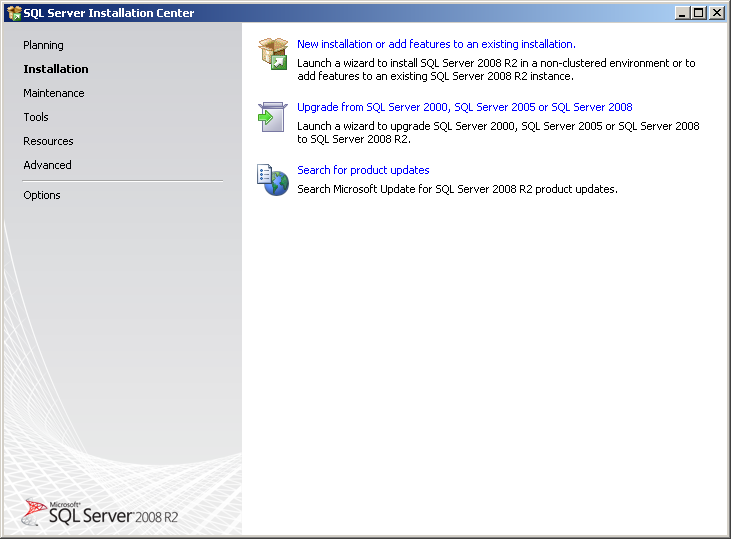Click the product updates globe icon
Image resolution: width=731 pixels, height=539 pixels.
coord(273,180)
